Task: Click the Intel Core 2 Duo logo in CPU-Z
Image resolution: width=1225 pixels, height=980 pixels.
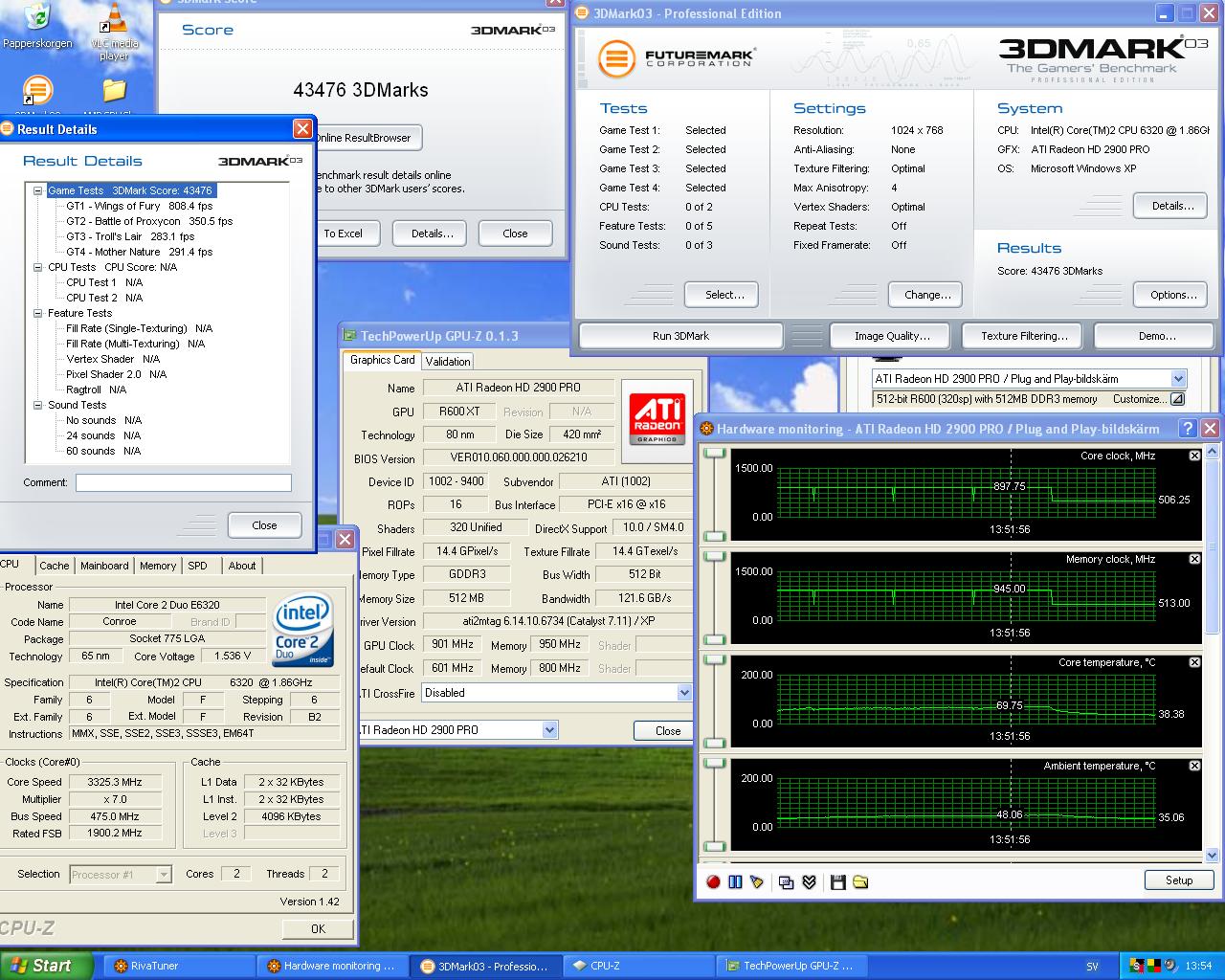Action: pos(302,630)
